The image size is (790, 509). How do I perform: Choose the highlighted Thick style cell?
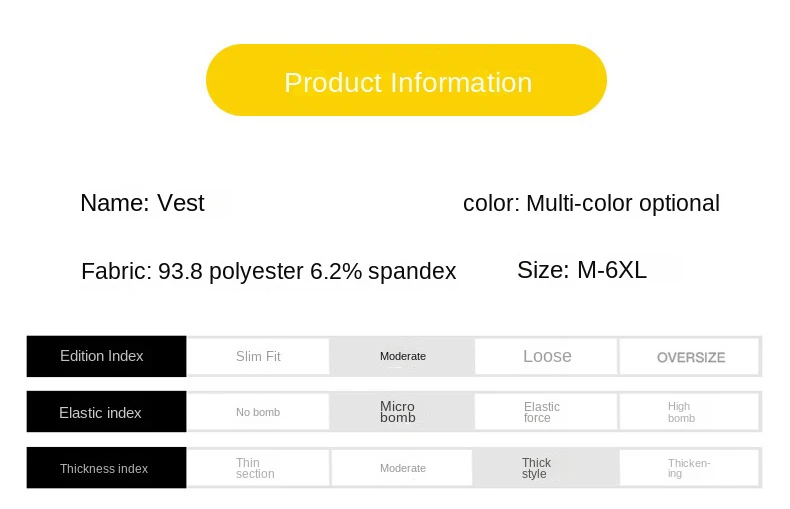pyautogui.click(x=547, y=468)
